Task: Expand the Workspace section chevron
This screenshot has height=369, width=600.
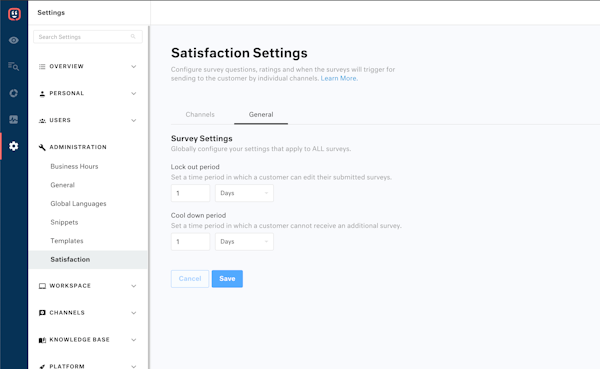Action: (134, 286)
